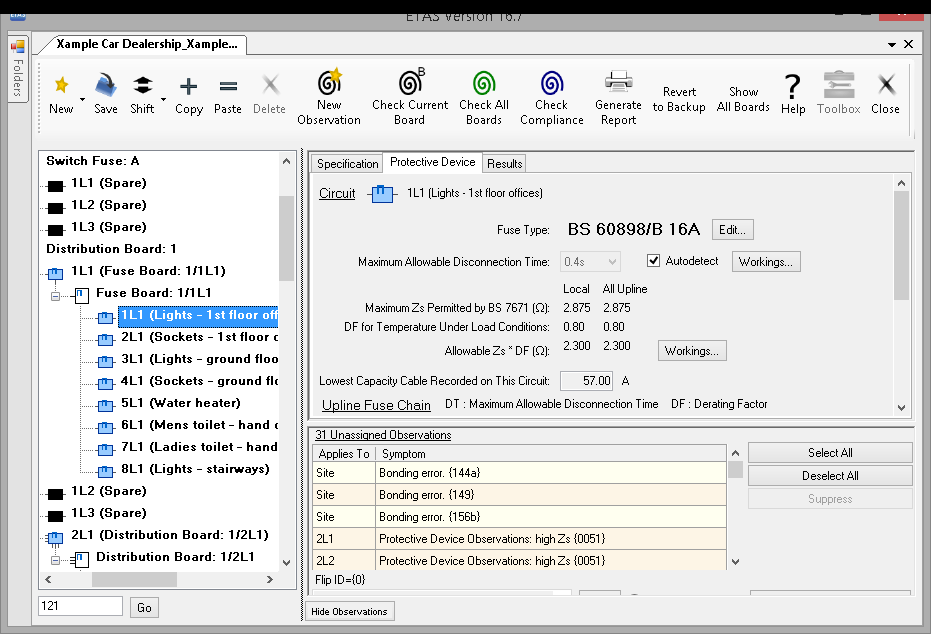The width and height of the screenshot is (931, 634).
Task: Close the document tab with X
Action: click(x=908, y=44)
